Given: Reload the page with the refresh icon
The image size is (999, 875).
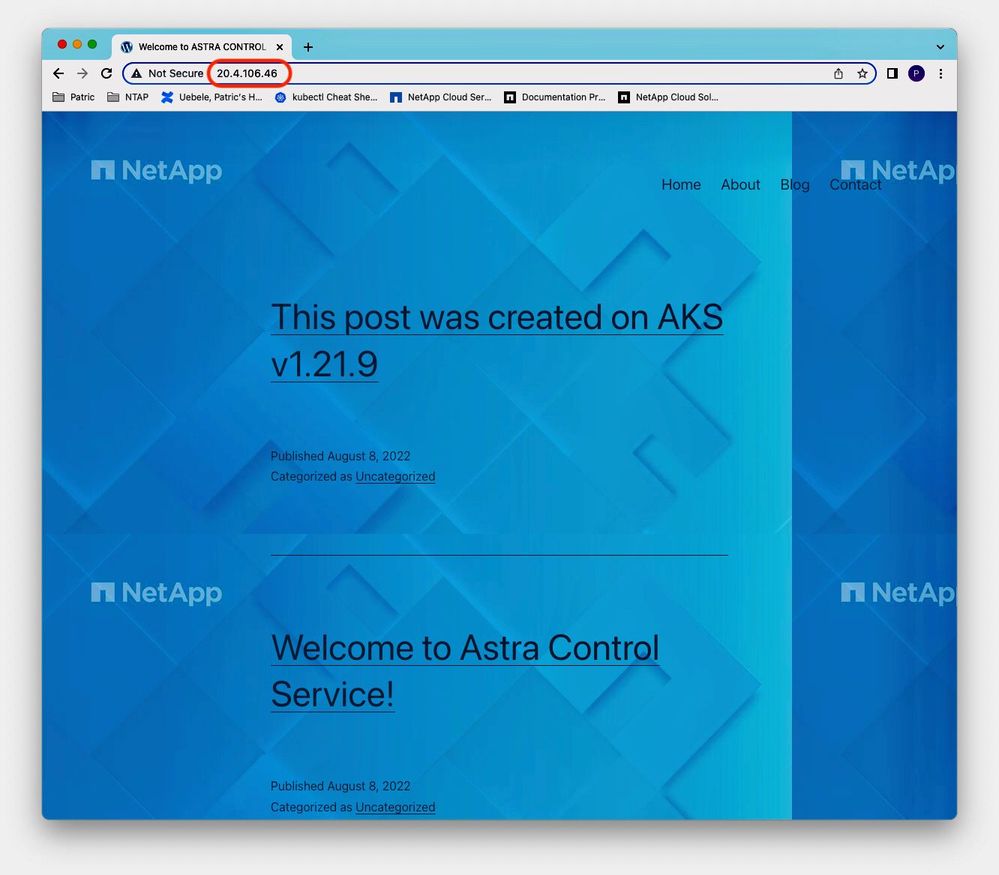Looking at the screenshot, I should click(106, 73).
